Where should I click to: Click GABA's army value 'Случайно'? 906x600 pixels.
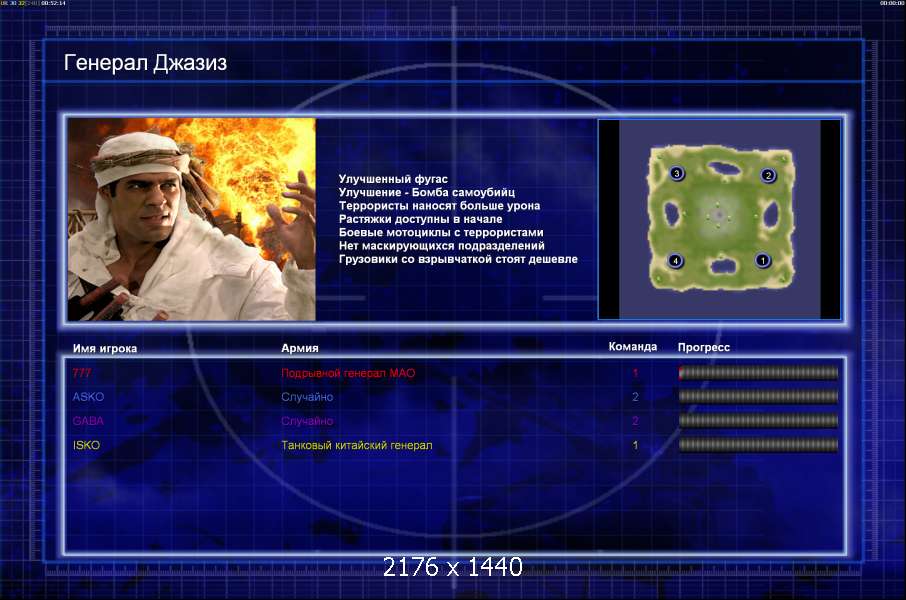[307, 421]
